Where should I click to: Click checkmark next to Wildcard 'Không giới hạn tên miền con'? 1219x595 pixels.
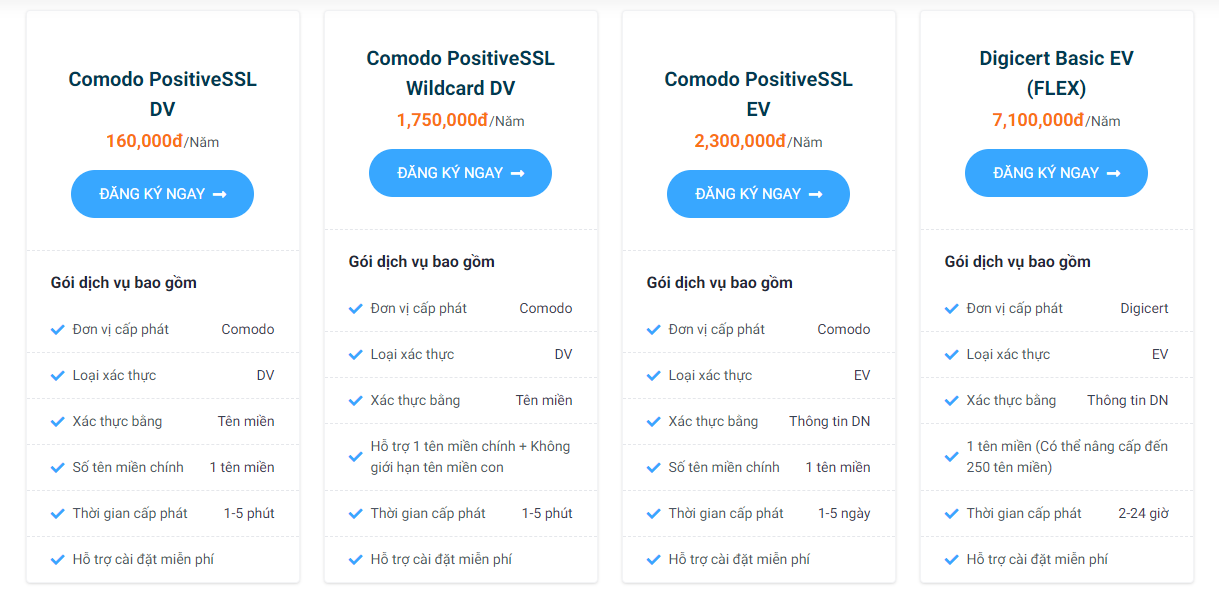(x=356, y=457)
